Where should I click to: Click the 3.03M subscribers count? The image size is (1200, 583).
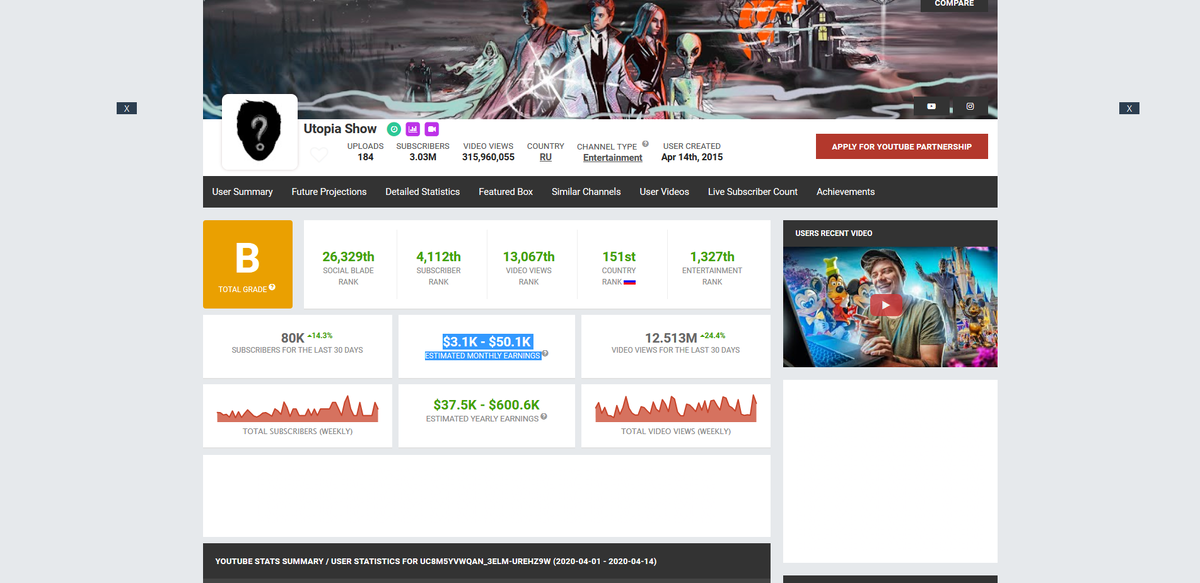click(422, 157)
